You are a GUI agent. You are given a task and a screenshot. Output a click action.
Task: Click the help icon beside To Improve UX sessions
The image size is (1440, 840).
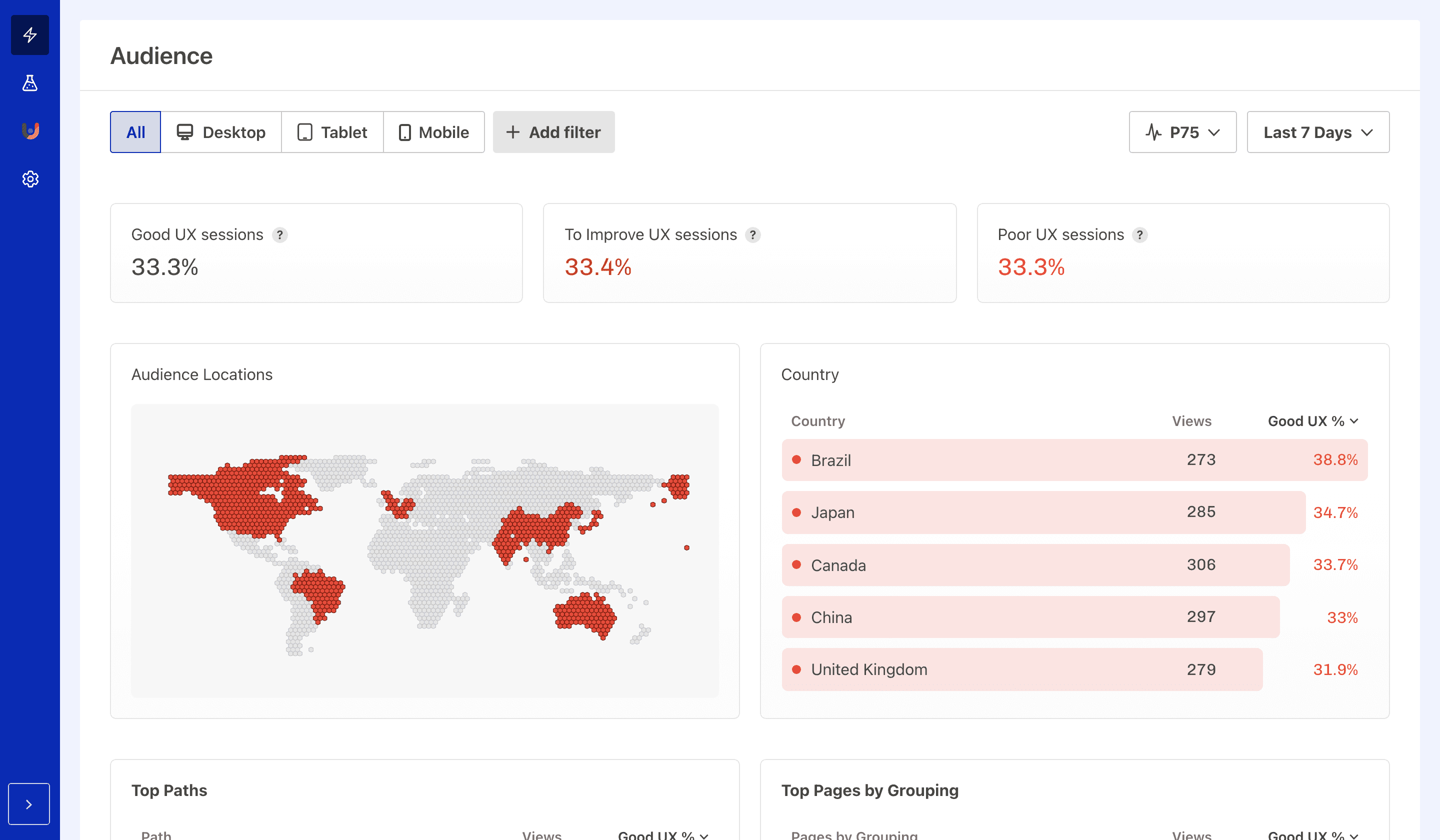pyautogui.click(x=752, y=235)
